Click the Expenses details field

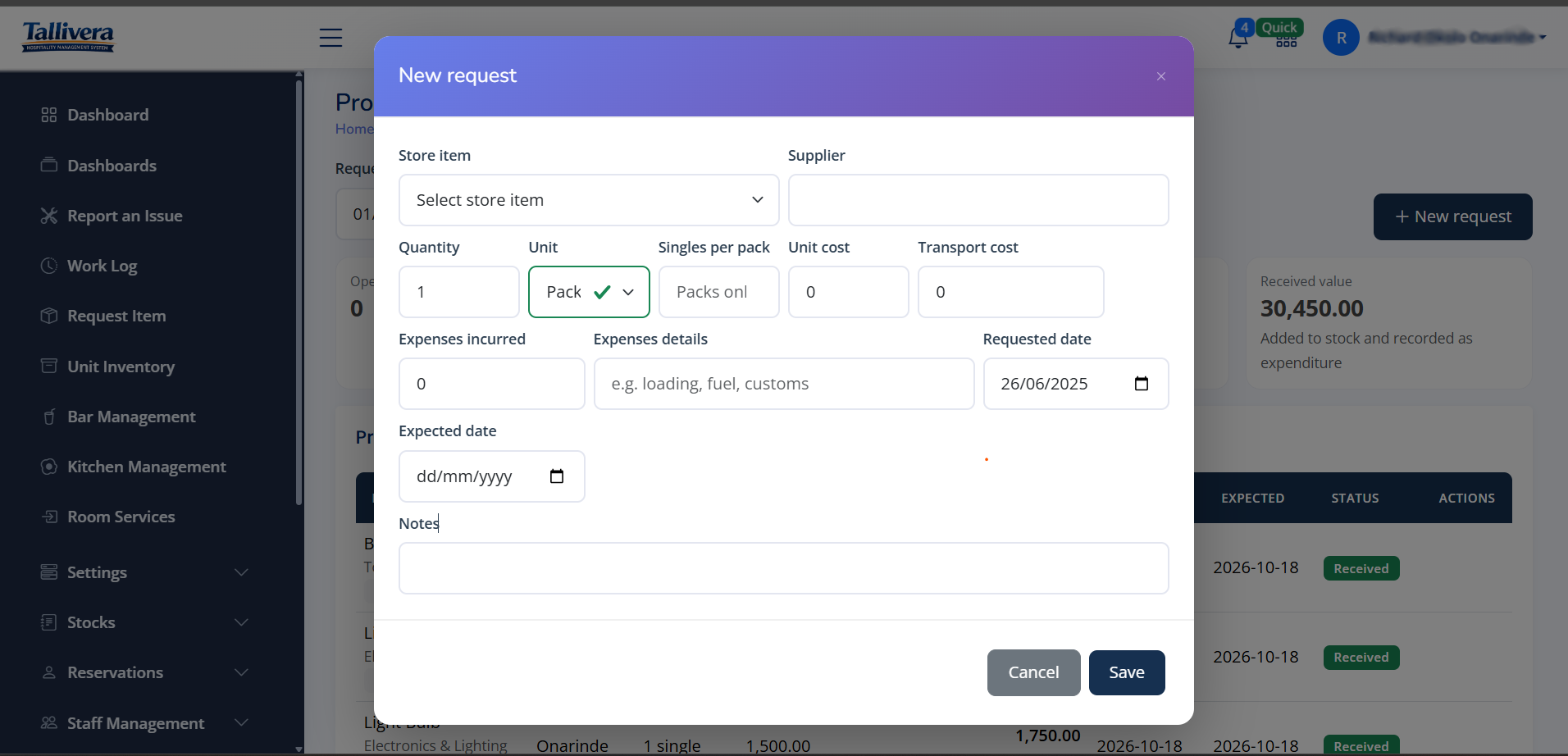coord(784,384)
